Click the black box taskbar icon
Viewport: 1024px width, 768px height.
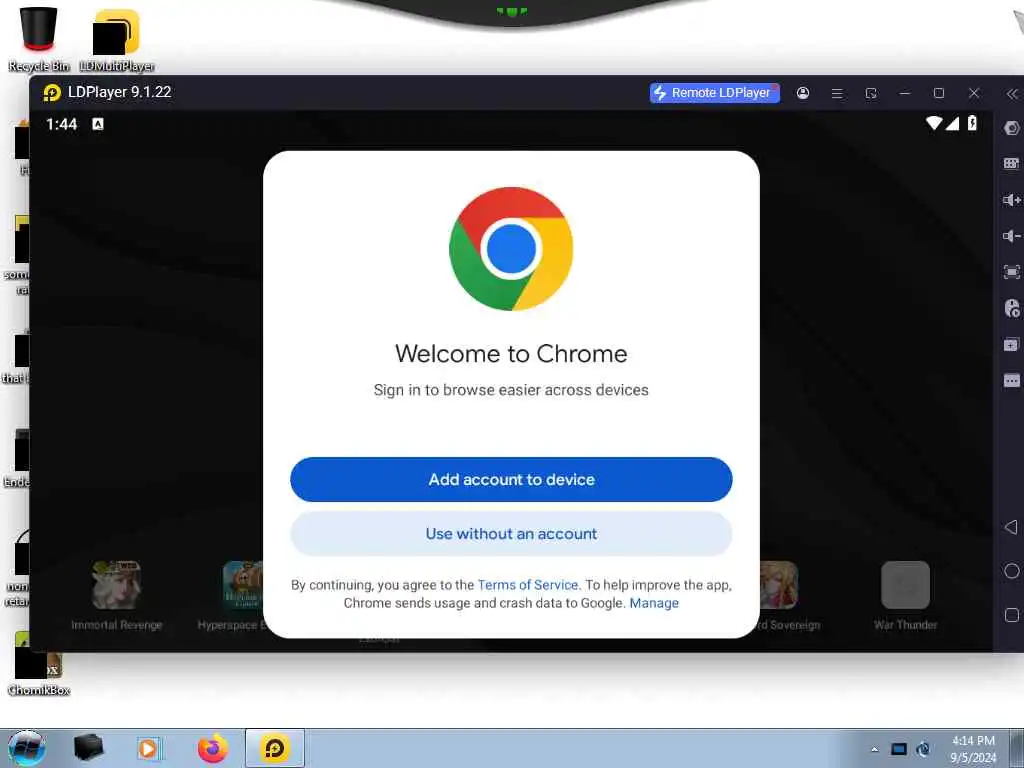[x=88, y=748]
